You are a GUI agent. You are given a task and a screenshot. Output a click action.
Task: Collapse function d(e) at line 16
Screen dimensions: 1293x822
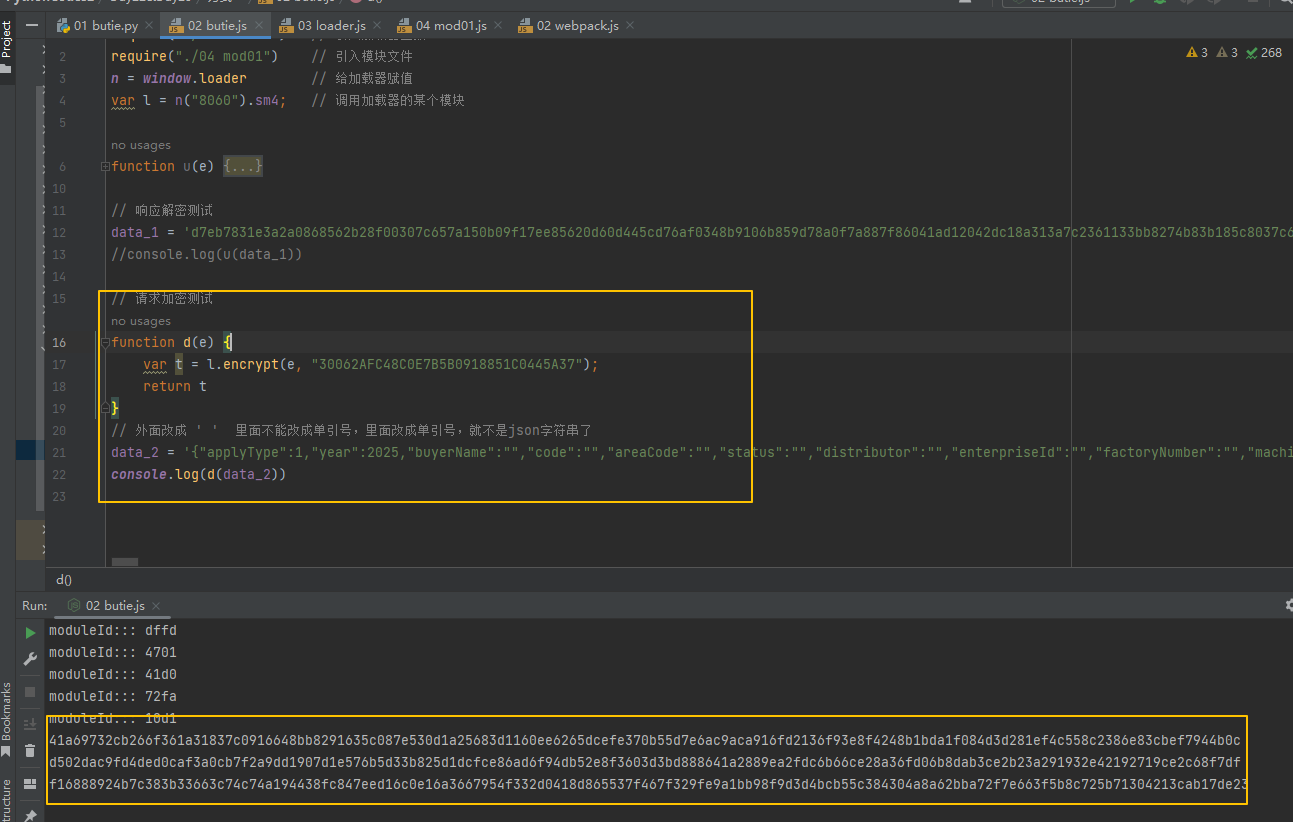(105, 342)
